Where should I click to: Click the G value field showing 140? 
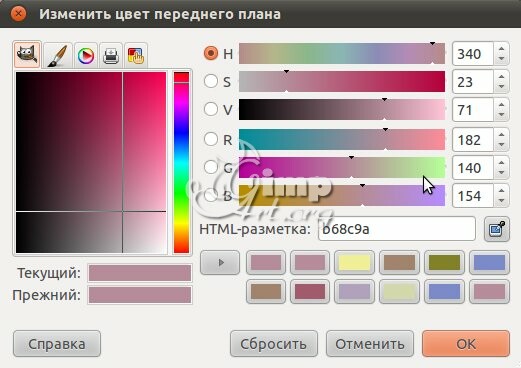coord(473,168)
